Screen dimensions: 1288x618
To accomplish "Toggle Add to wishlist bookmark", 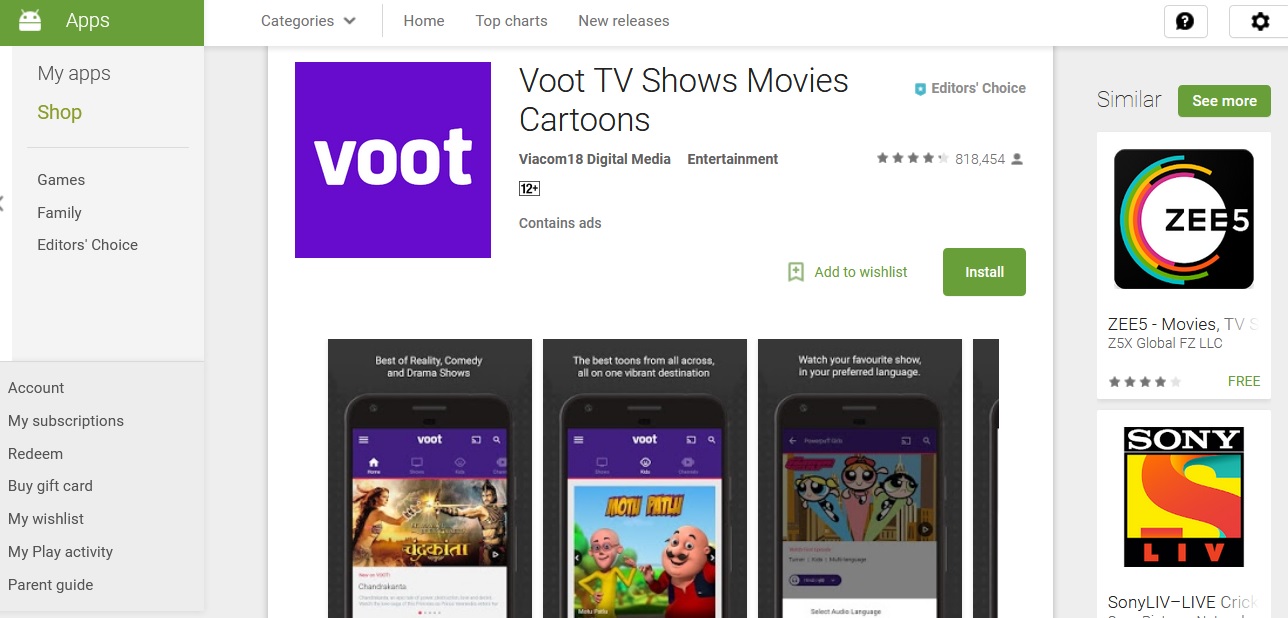I will click(848, 272).
